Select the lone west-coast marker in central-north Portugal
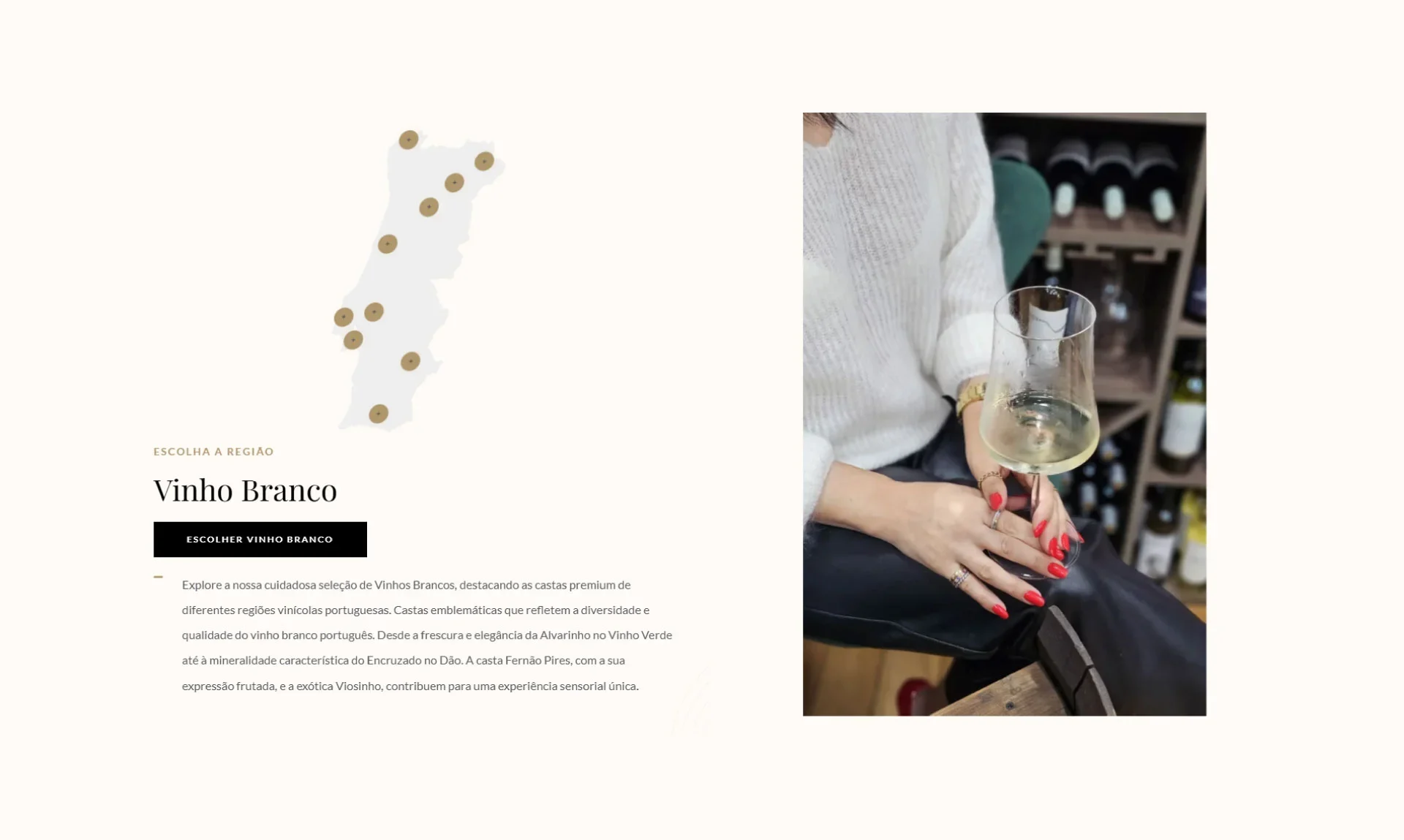The image size is (1404, 840). (388, 243)
